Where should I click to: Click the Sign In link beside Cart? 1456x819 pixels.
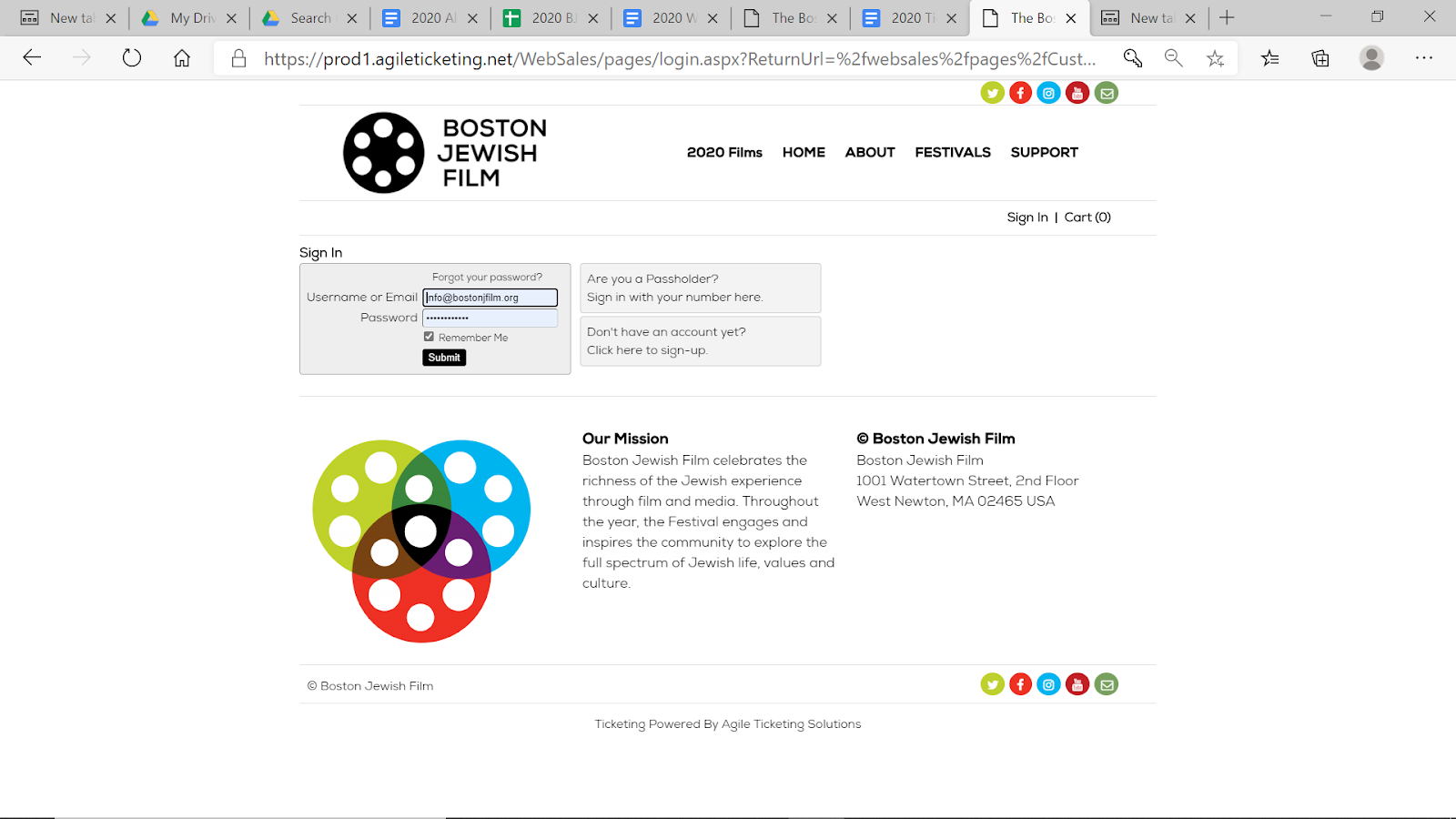pos(1027,217)
